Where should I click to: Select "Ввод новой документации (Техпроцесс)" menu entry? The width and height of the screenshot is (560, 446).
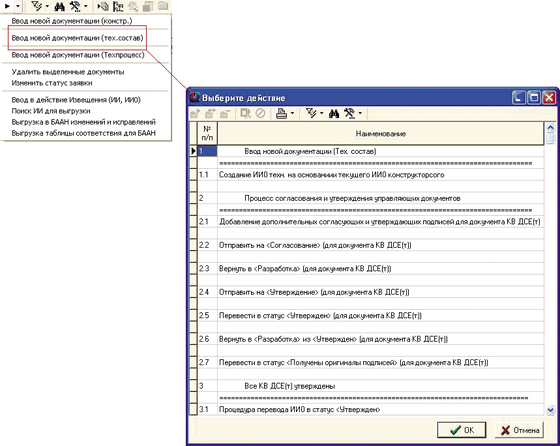(x=78, y=55)
